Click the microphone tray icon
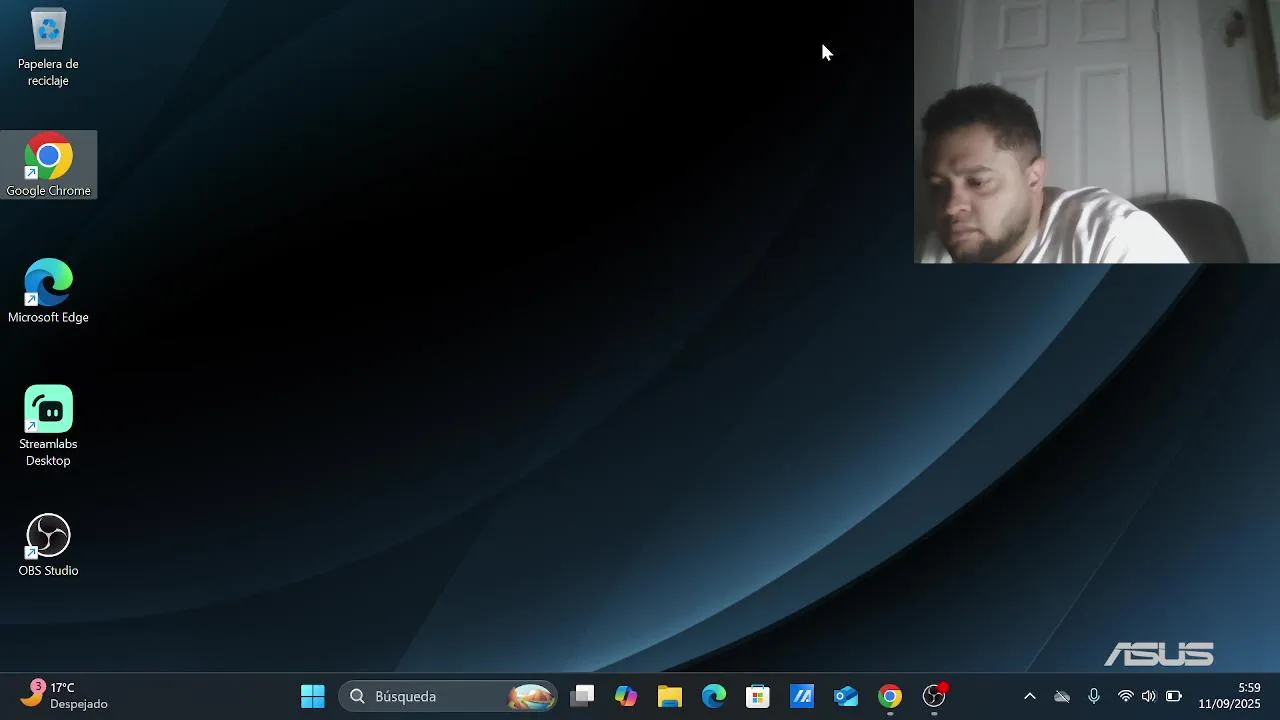The width and height of the screenshot is (1280, 720). coord(1094,696)
